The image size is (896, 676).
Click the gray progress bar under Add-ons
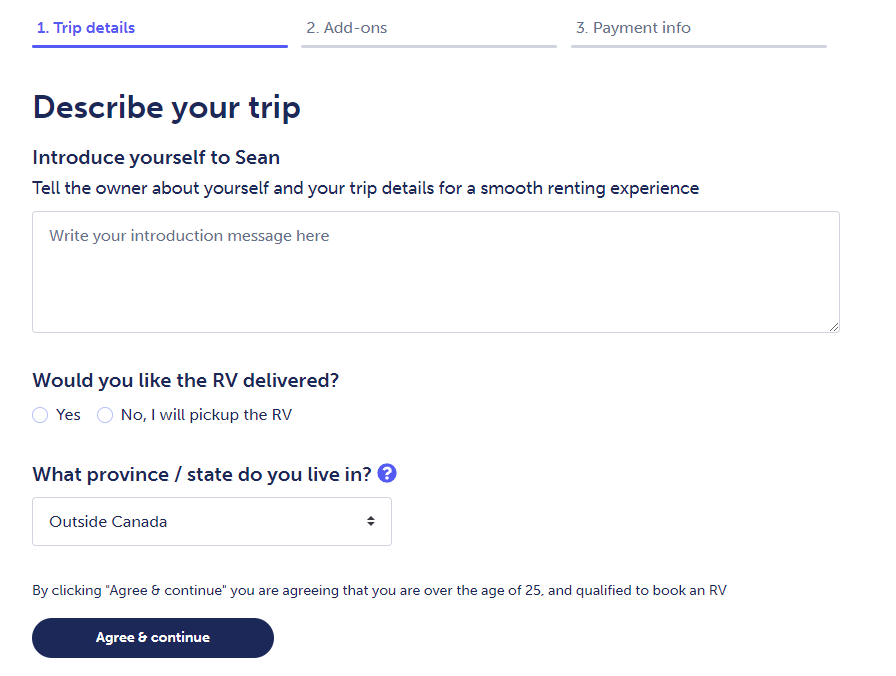(x=429, y=46)
